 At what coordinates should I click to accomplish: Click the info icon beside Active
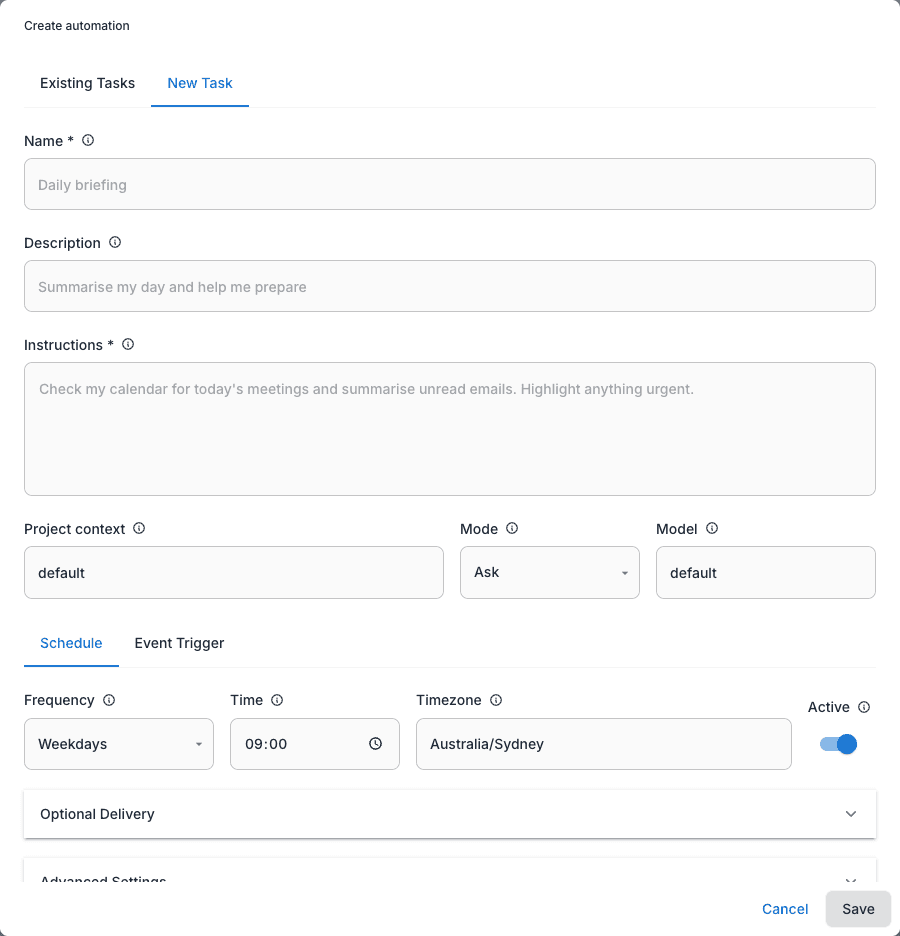click(864, 707)
